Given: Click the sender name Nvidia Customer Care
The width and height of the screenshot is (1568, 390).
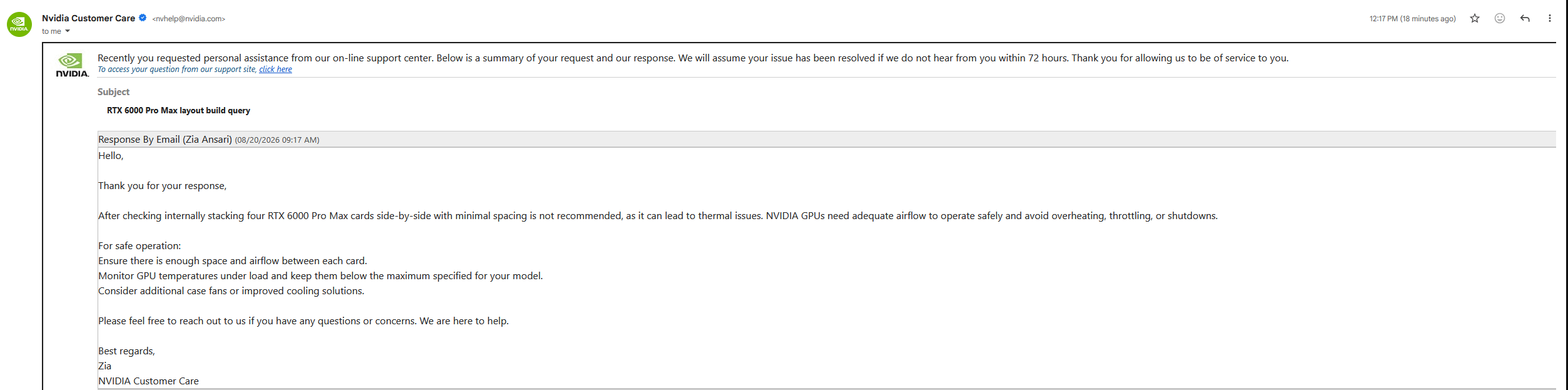Looking at the screenshot, I should pos(88,18).
